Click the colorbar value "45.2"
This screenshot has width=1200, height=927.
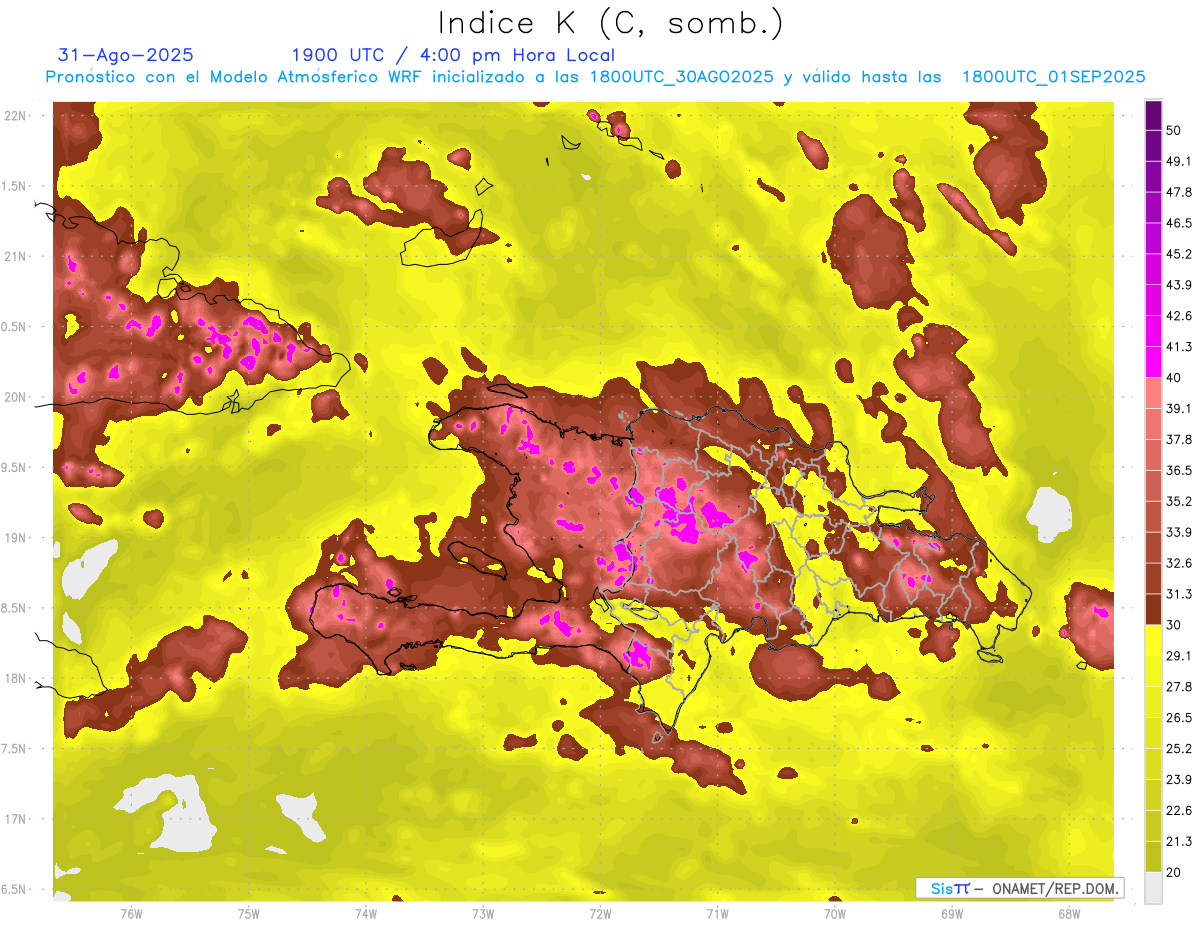pos(1179,254)
